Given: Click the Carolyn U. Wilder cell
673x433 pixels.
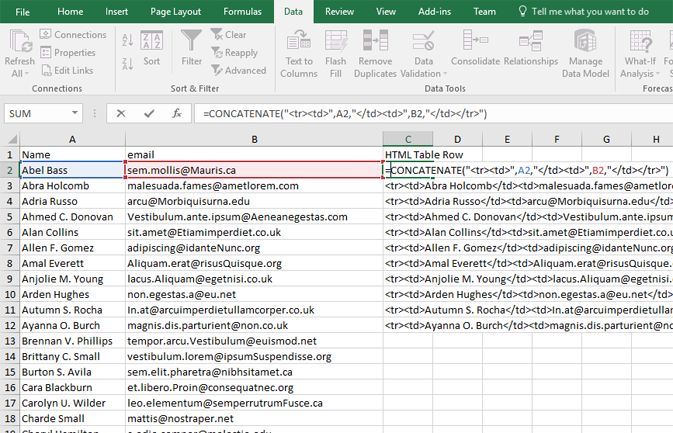Looking at the screenshot, I should 72,403.
